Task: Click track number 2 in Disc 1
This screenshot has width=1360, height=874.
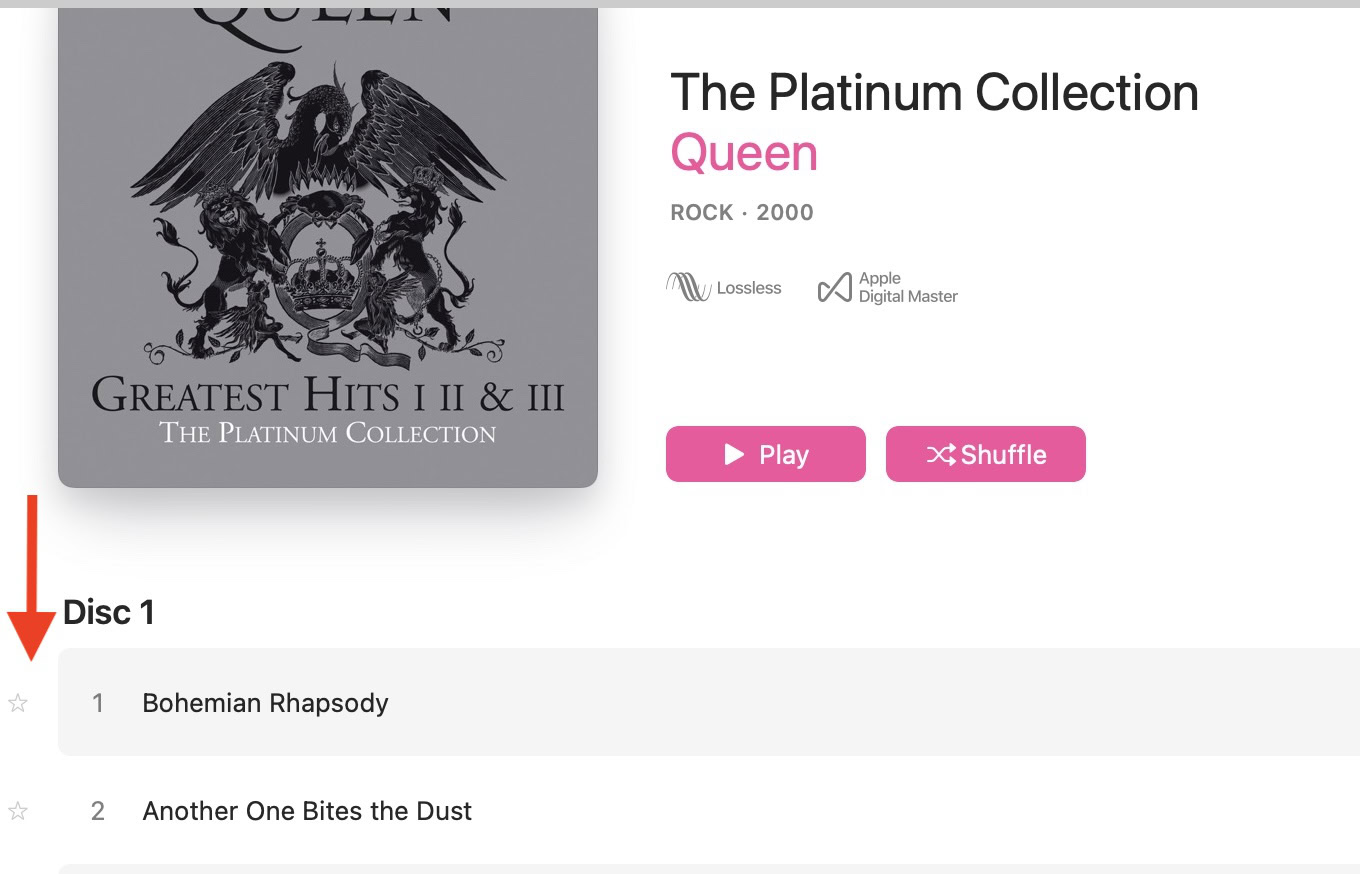Action: (98, 811)
